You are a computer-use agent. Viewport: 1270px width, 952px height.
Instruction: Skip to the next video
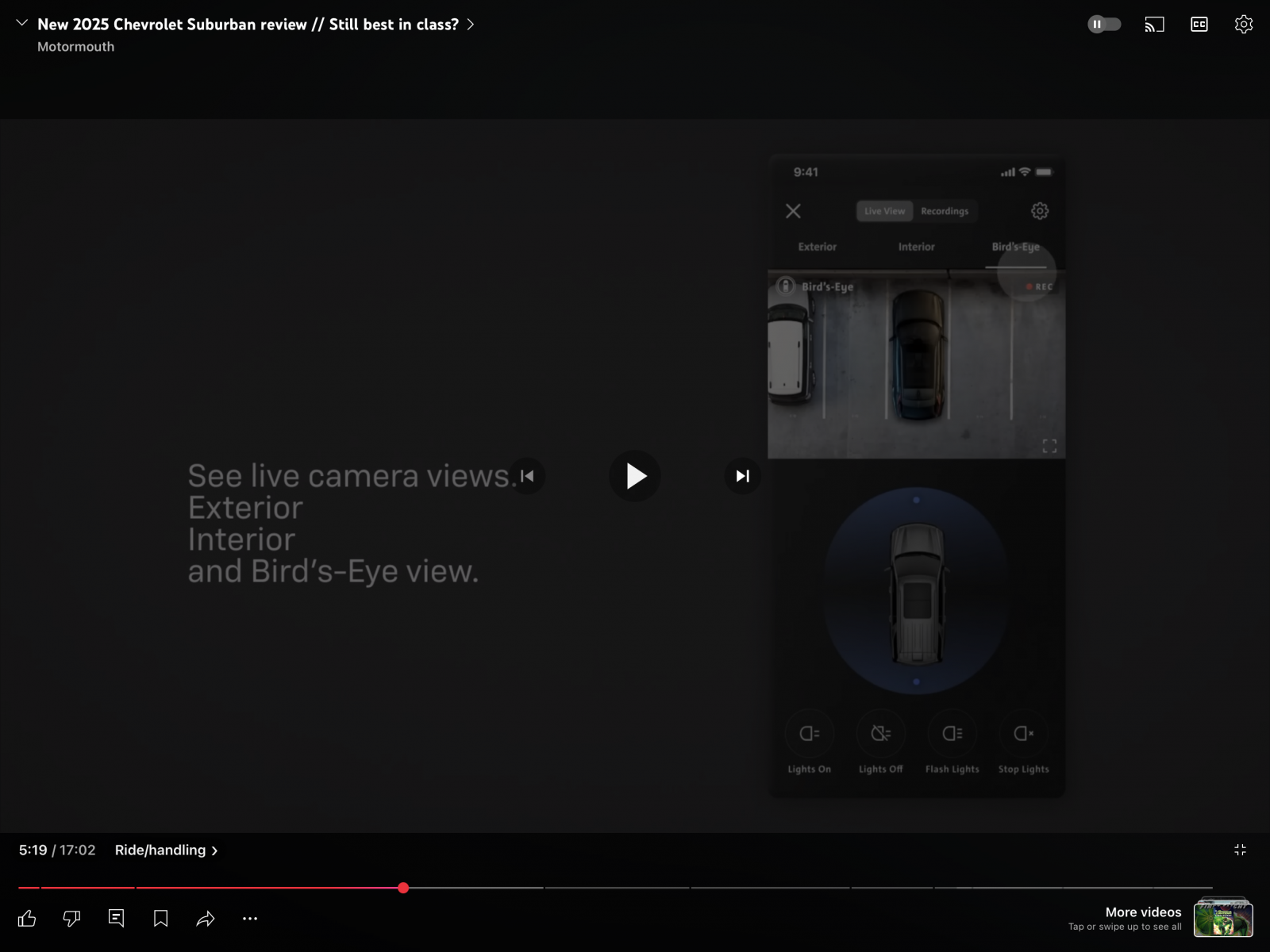(743, 476)
